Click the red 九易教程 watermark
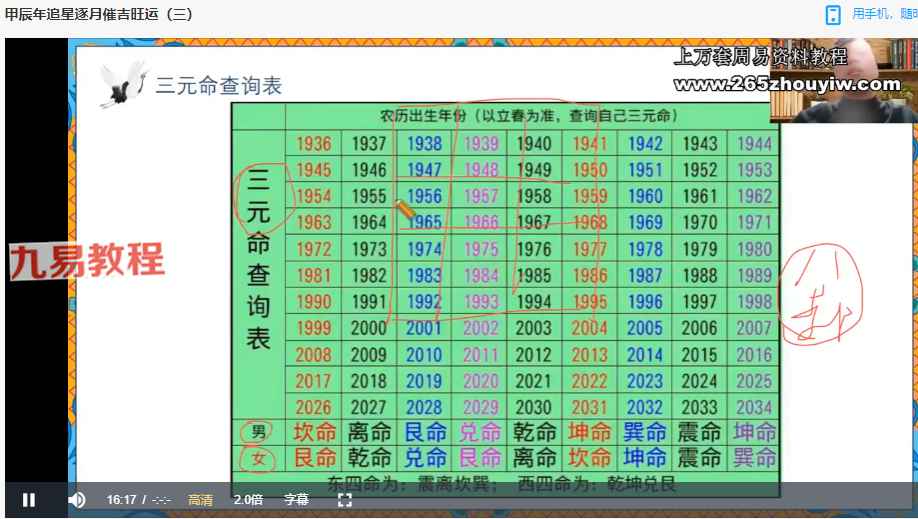 (87, 261)
